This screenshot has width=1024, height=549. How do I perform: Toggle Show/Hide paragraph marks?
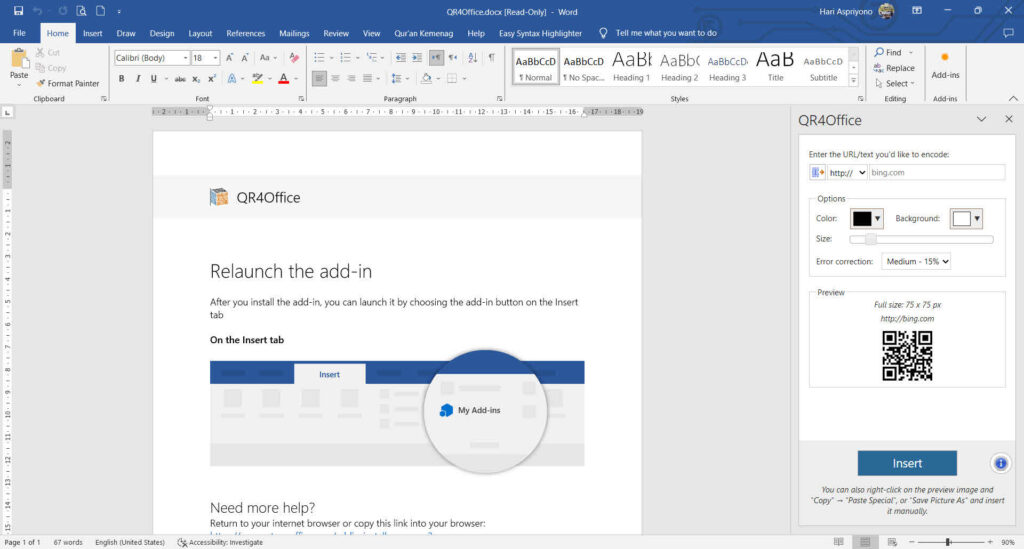tap(491, 58)
